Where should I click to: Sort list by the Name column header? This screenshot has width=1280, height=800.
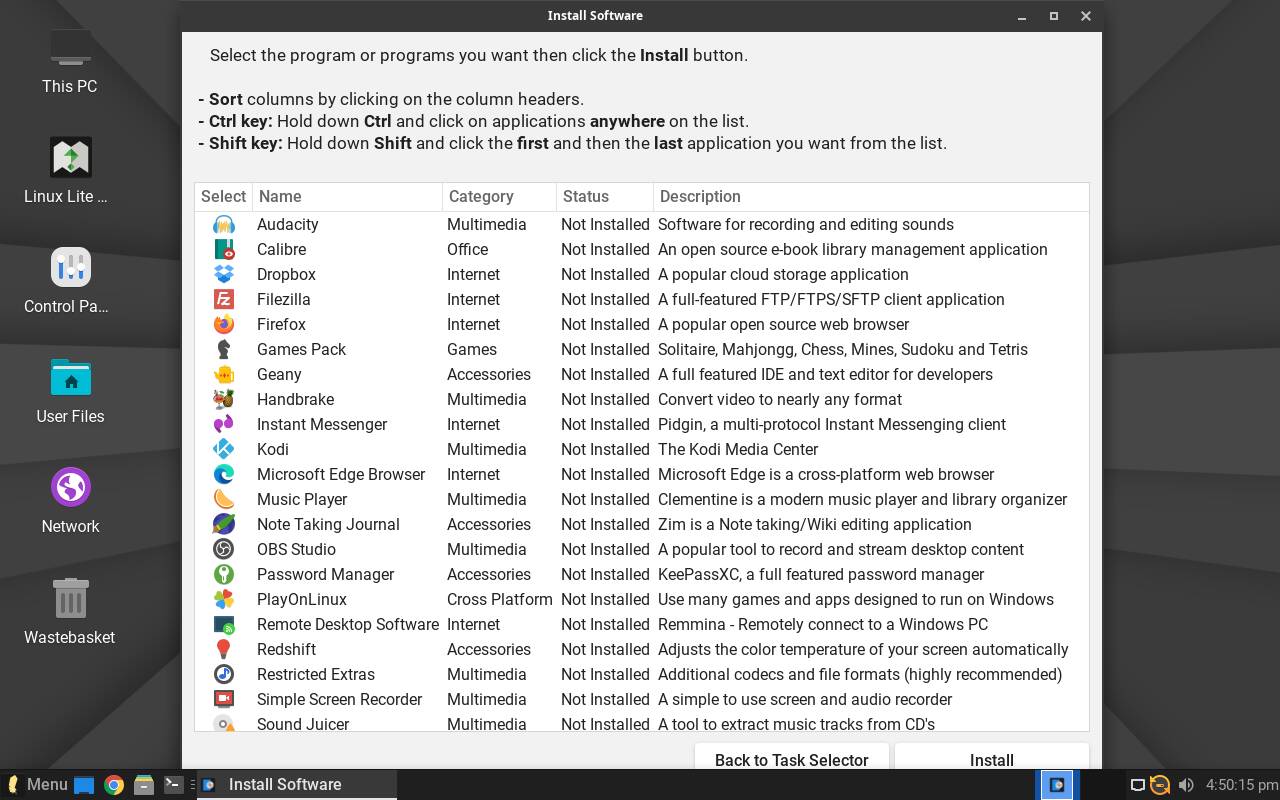coord(346,197)
